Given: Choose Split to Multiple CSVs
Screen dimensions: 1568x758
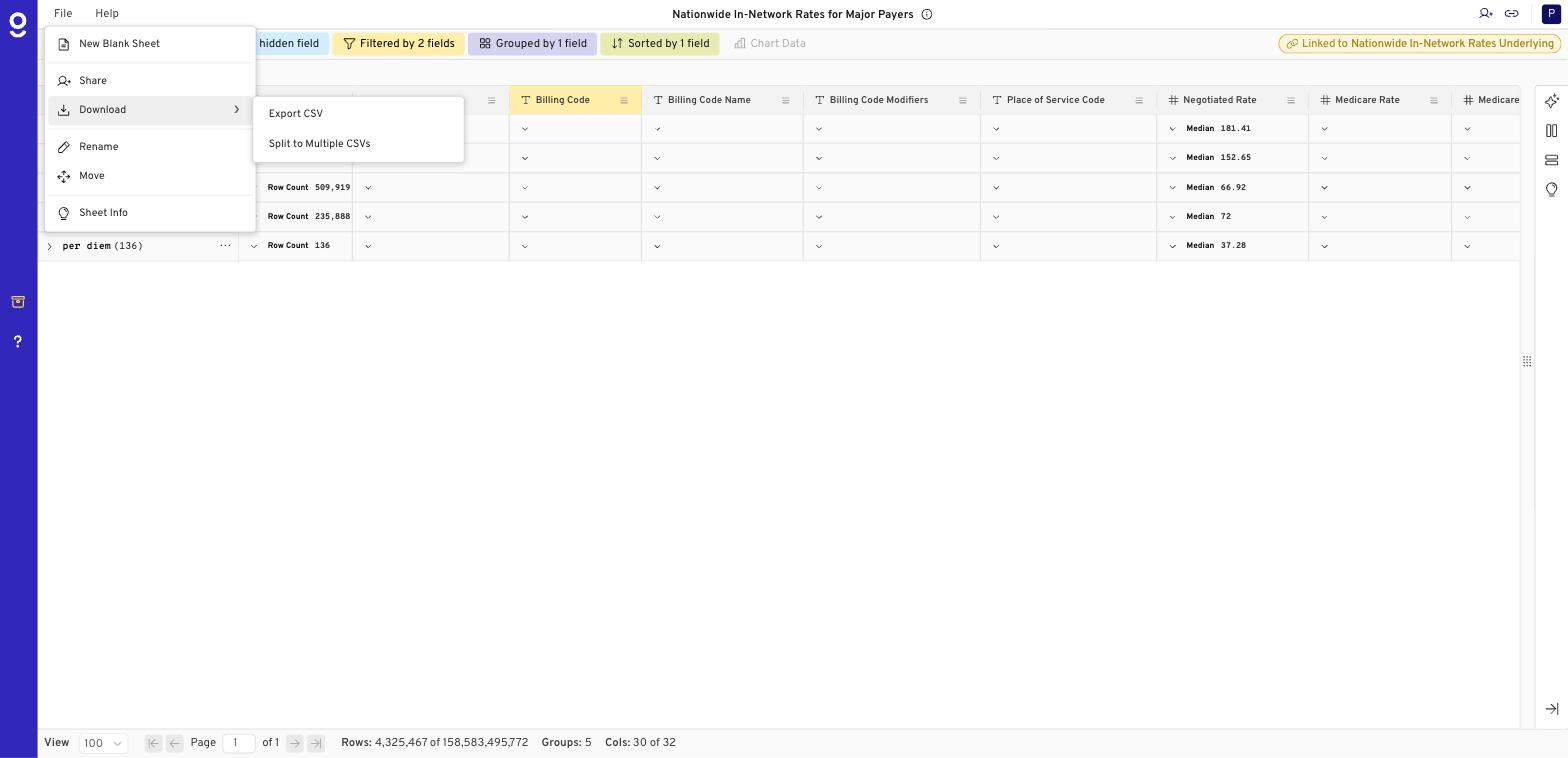Looking at the screenshot, I should pos(358,144).
